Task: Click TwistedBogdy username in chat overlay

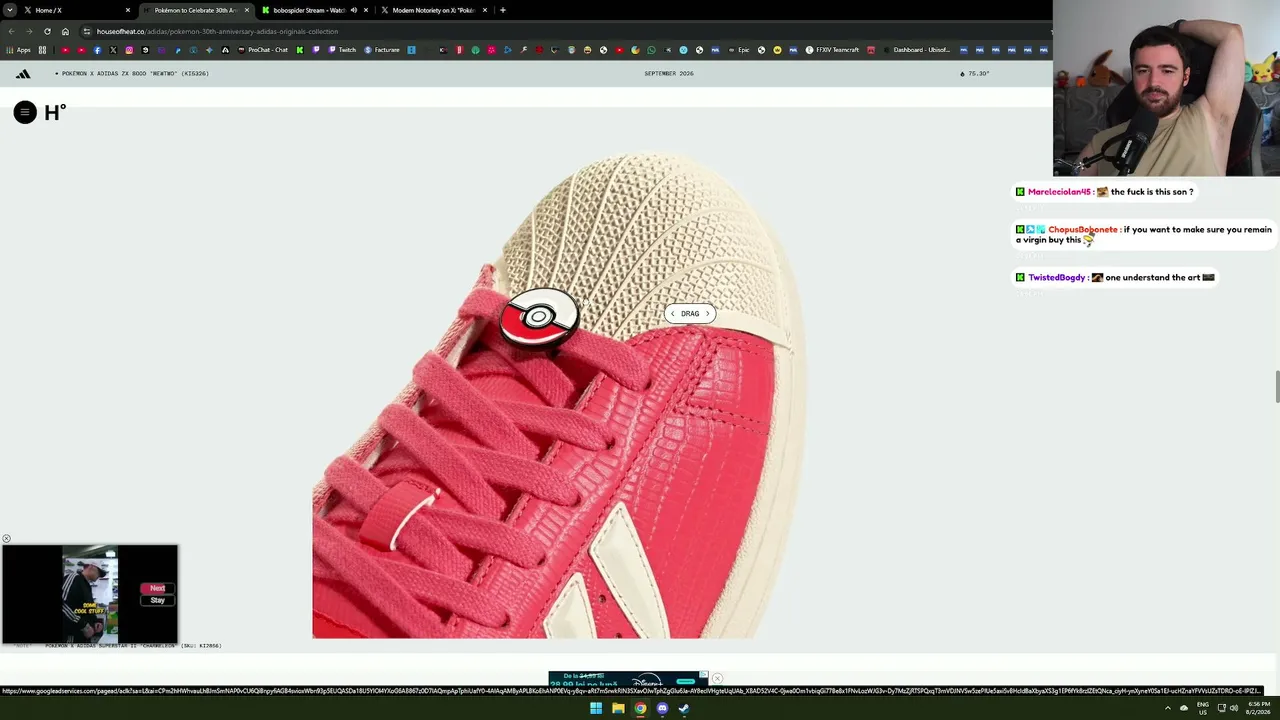Action: pos(1056,278)
